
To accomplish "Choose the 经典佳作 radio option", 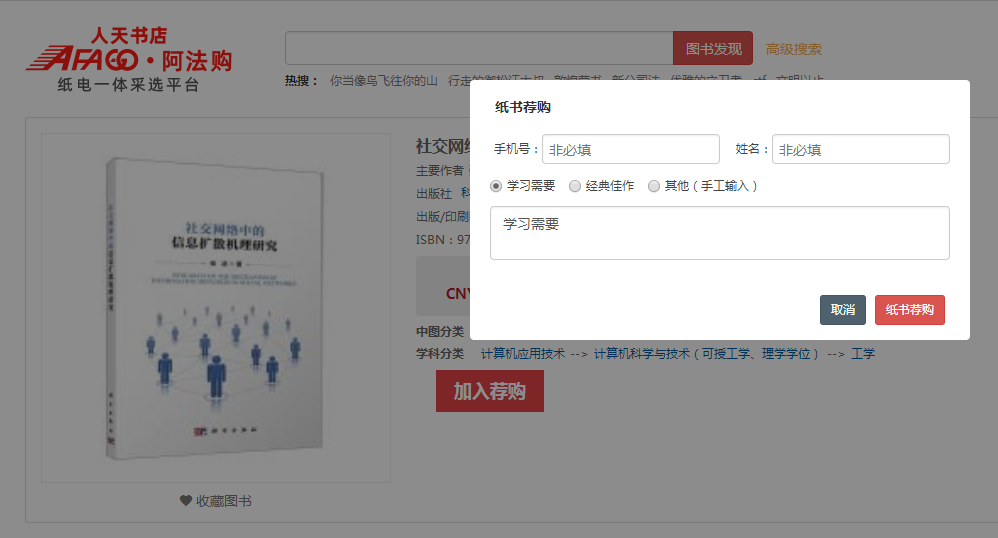I will pos(575,186).
